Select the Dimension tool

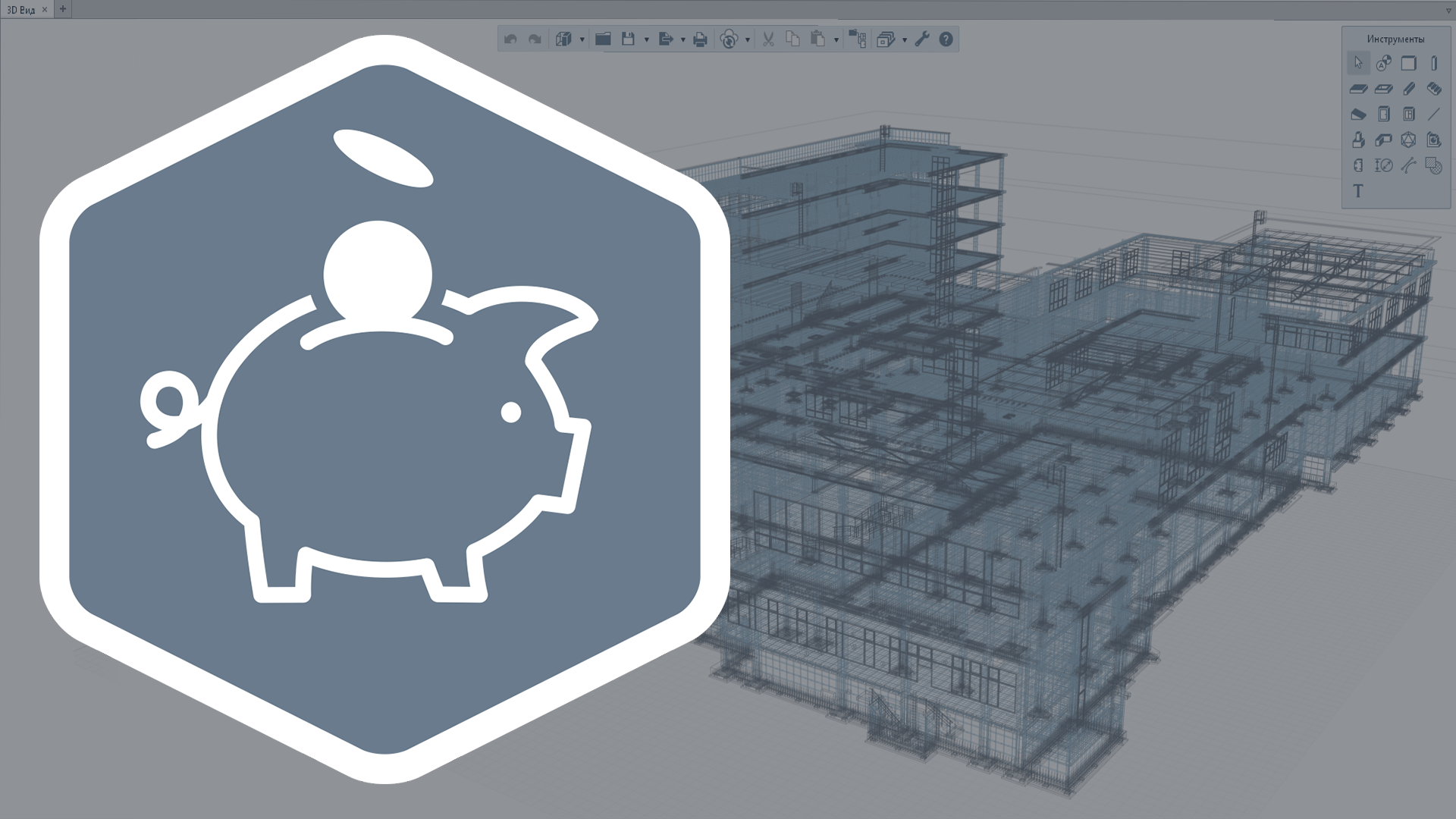1384,165
